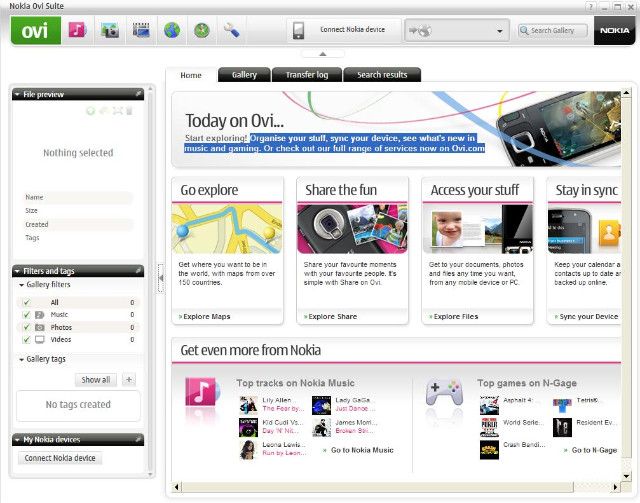The height and width of the screenshot is (503, 640).
Task: Click the horizontal scrollbar right arrow
Action: [x=616, y=487]
